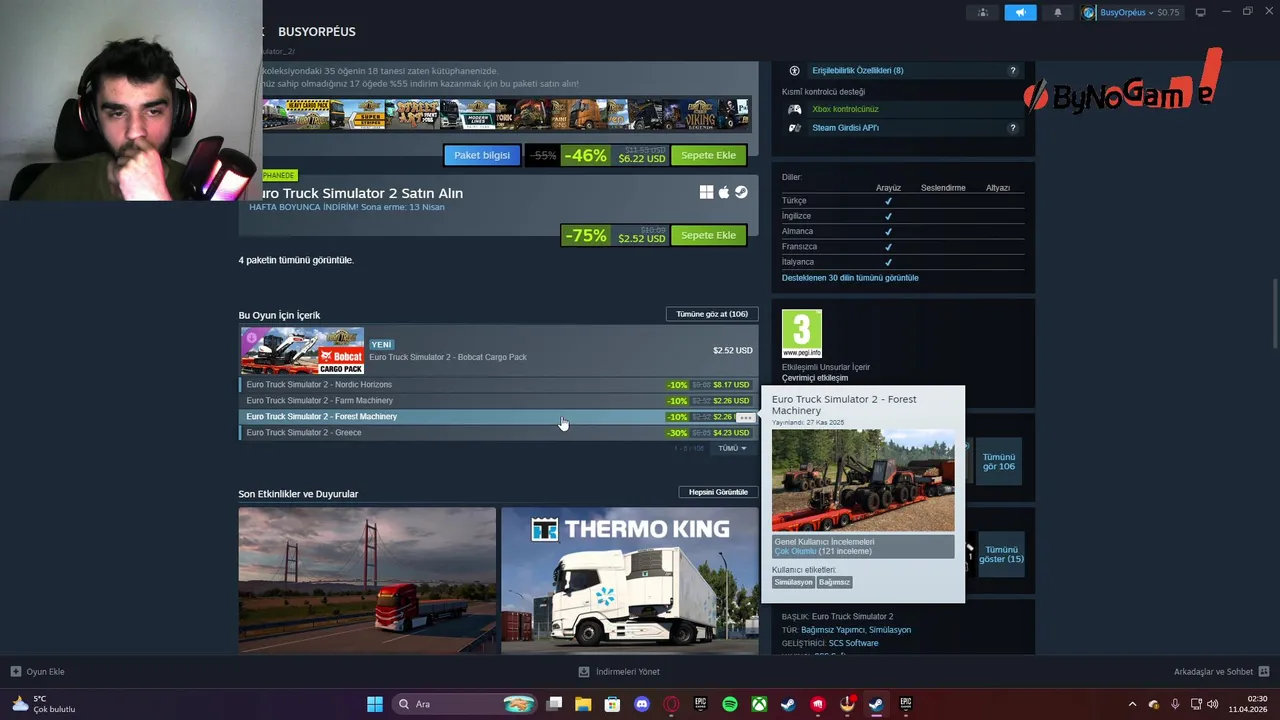Click Oyun Ekle at bottom left
This screenshot has width=1280, height=720.
click(38, 672)
